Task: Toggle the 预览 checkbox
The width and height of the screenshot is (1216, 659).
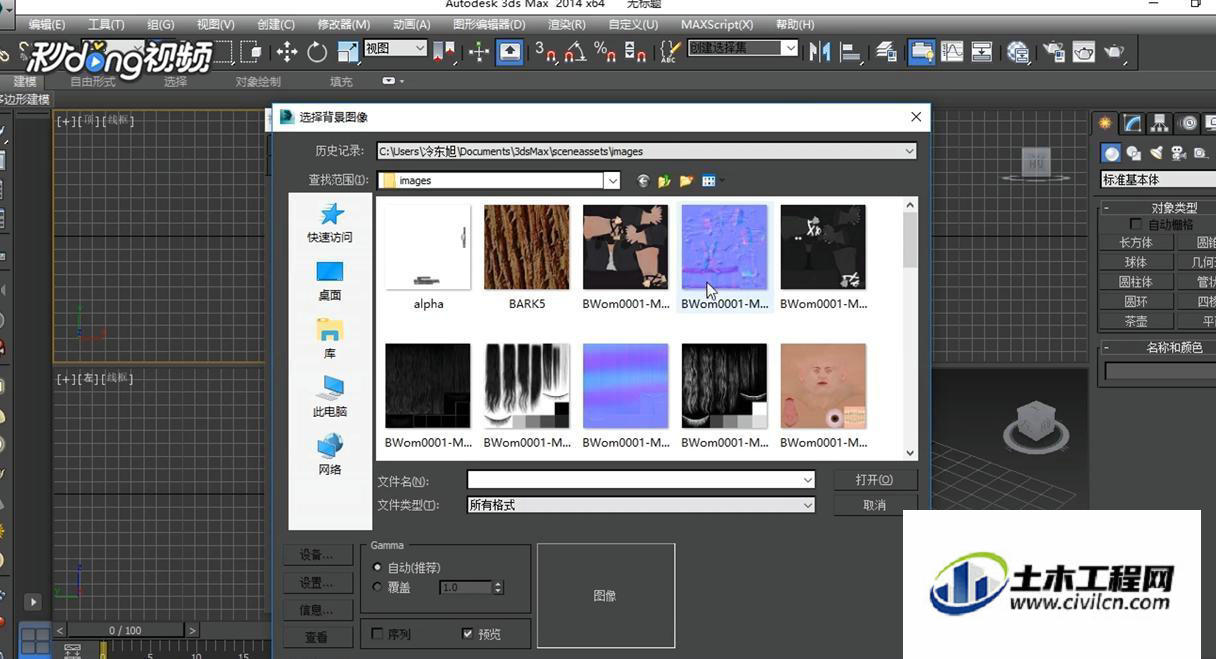Action: coord(467,633)
